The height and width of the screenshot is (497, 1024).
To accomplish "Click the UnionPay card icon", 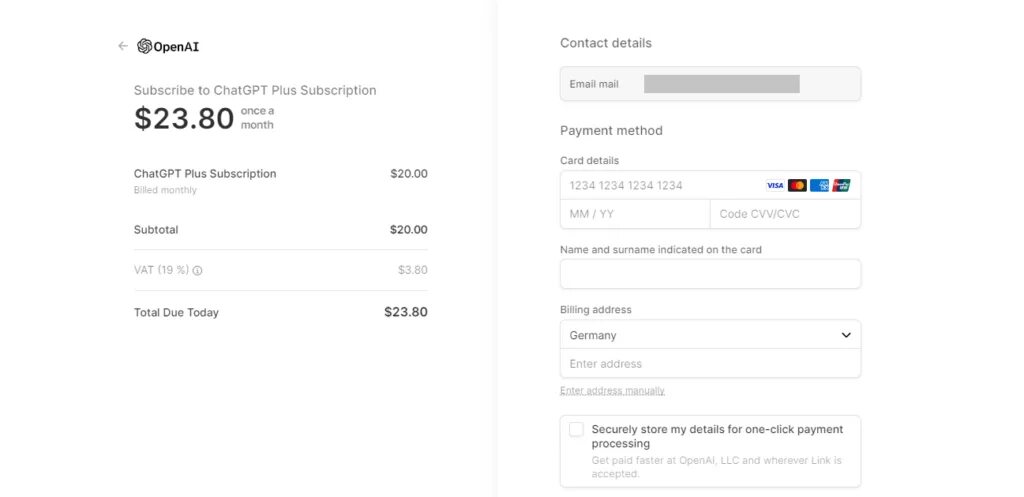I will pos(841,185).
